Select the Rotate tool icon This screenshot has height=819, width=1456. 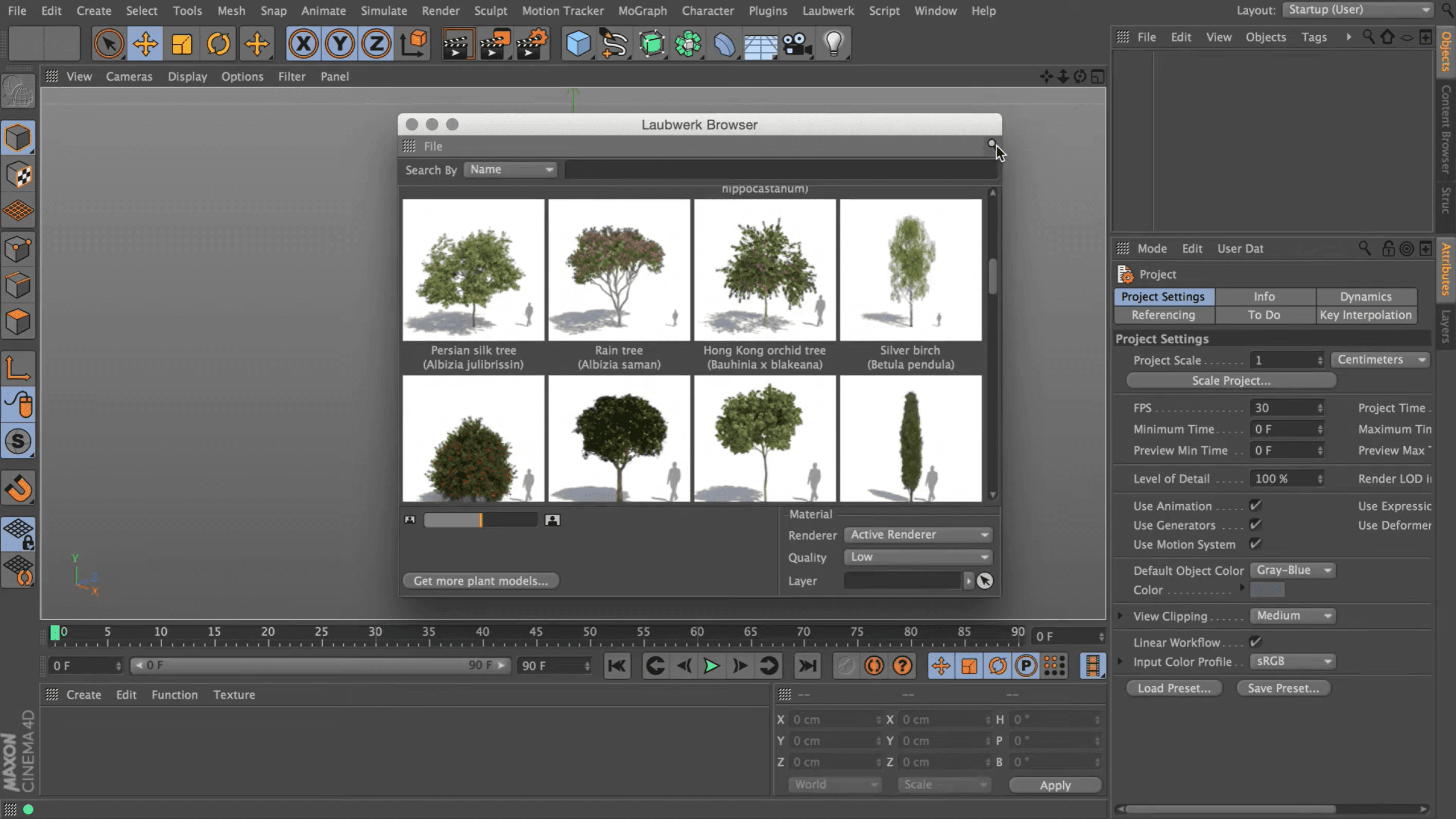[x=218, y=43]
